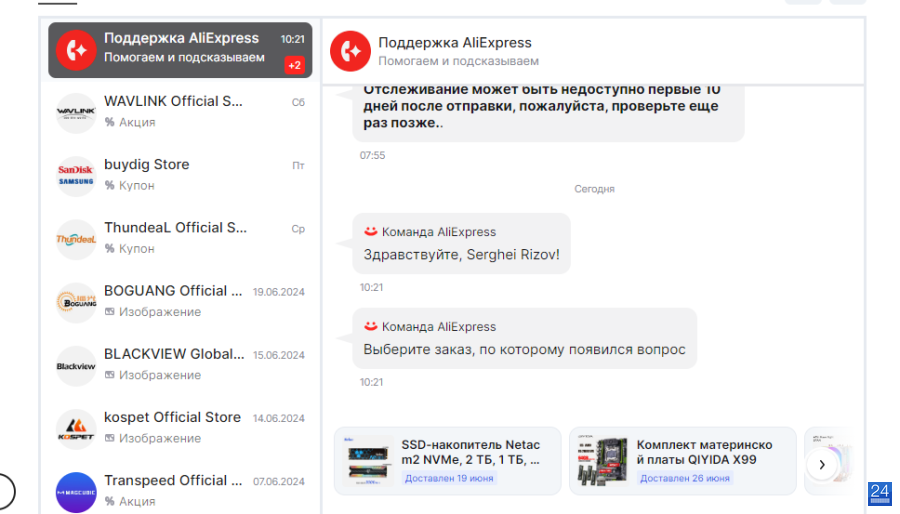Viewport: 900px width, 514px height.
Task: Click the Netac SSD product thumbnail
Action: pyautogui.click(x=367, y=461)
